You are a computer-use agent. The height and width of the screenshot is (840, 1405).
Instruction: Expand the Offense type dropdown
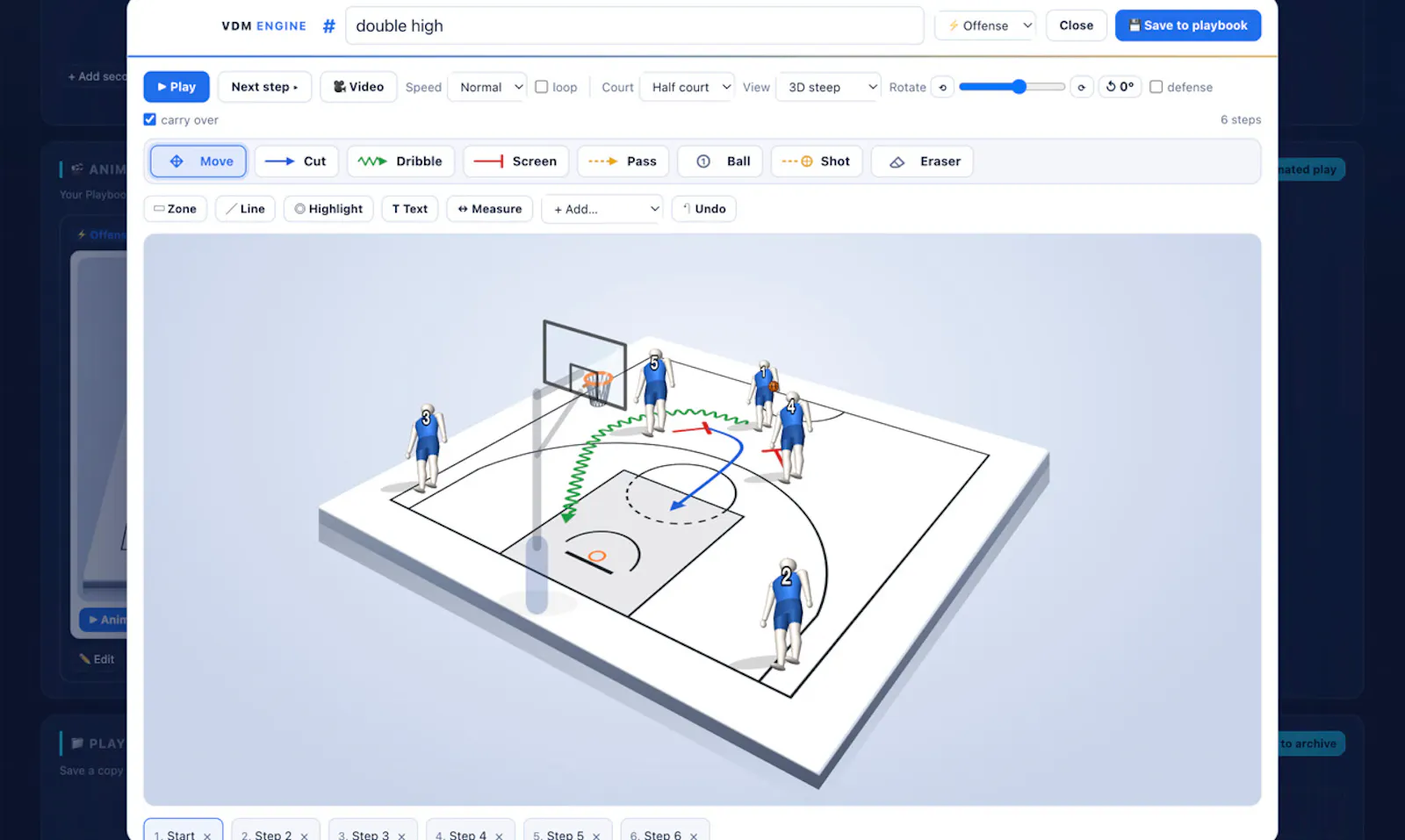tap(985, 25)
